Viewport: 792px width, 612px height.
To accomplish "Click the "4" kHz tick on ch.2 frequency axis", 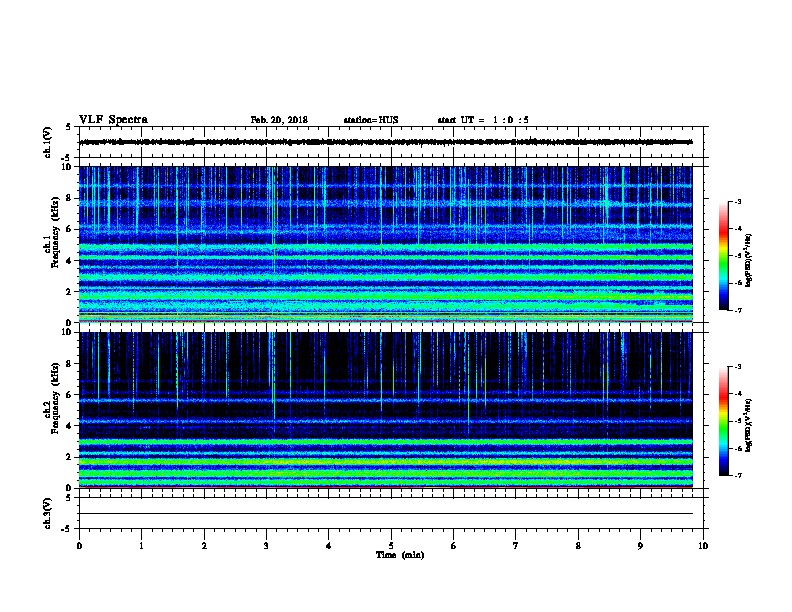I will tap(69, 426).
